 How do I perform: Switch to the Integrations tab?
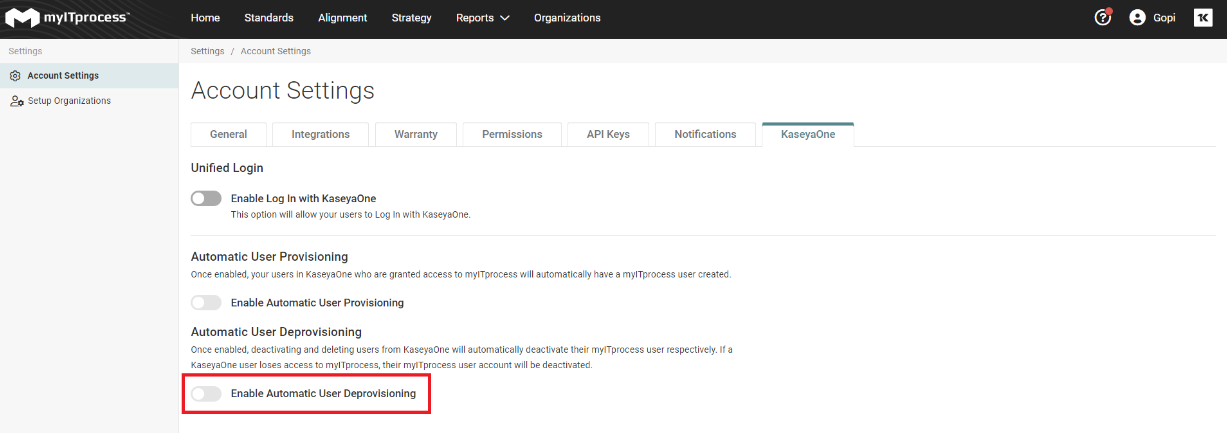pos(321,134)
